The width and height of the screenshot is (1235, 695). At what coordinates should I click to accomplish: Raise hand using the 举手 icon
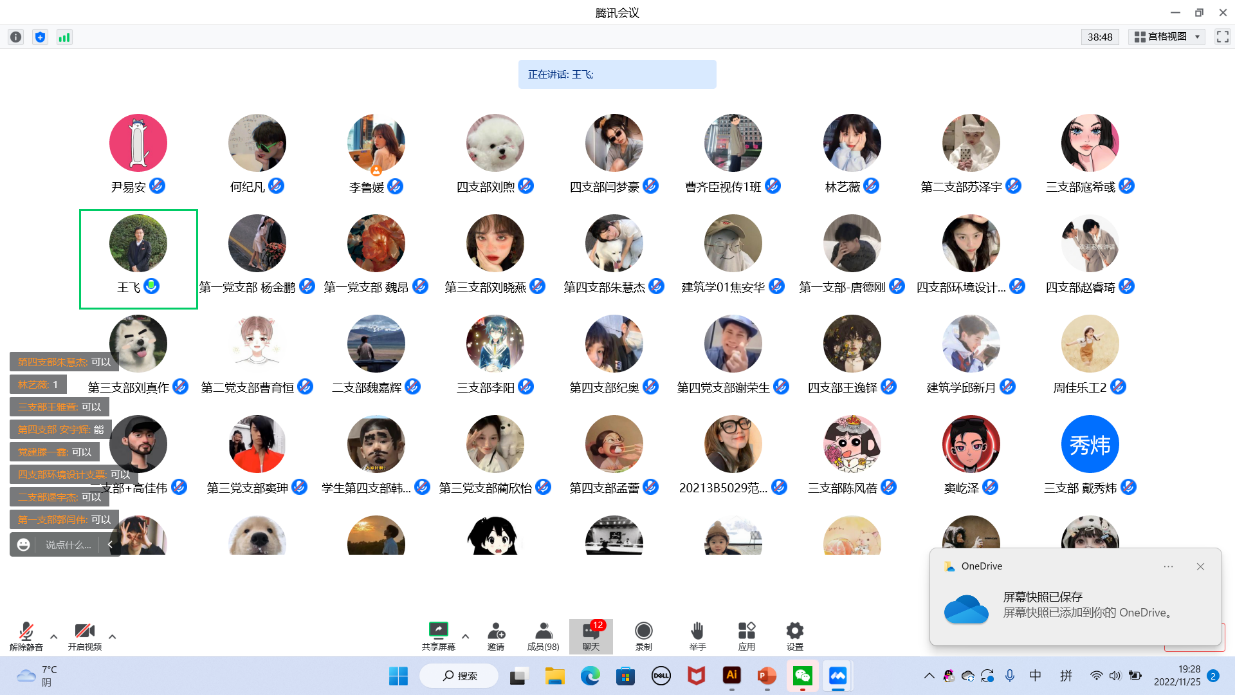[x=697, y=635]
